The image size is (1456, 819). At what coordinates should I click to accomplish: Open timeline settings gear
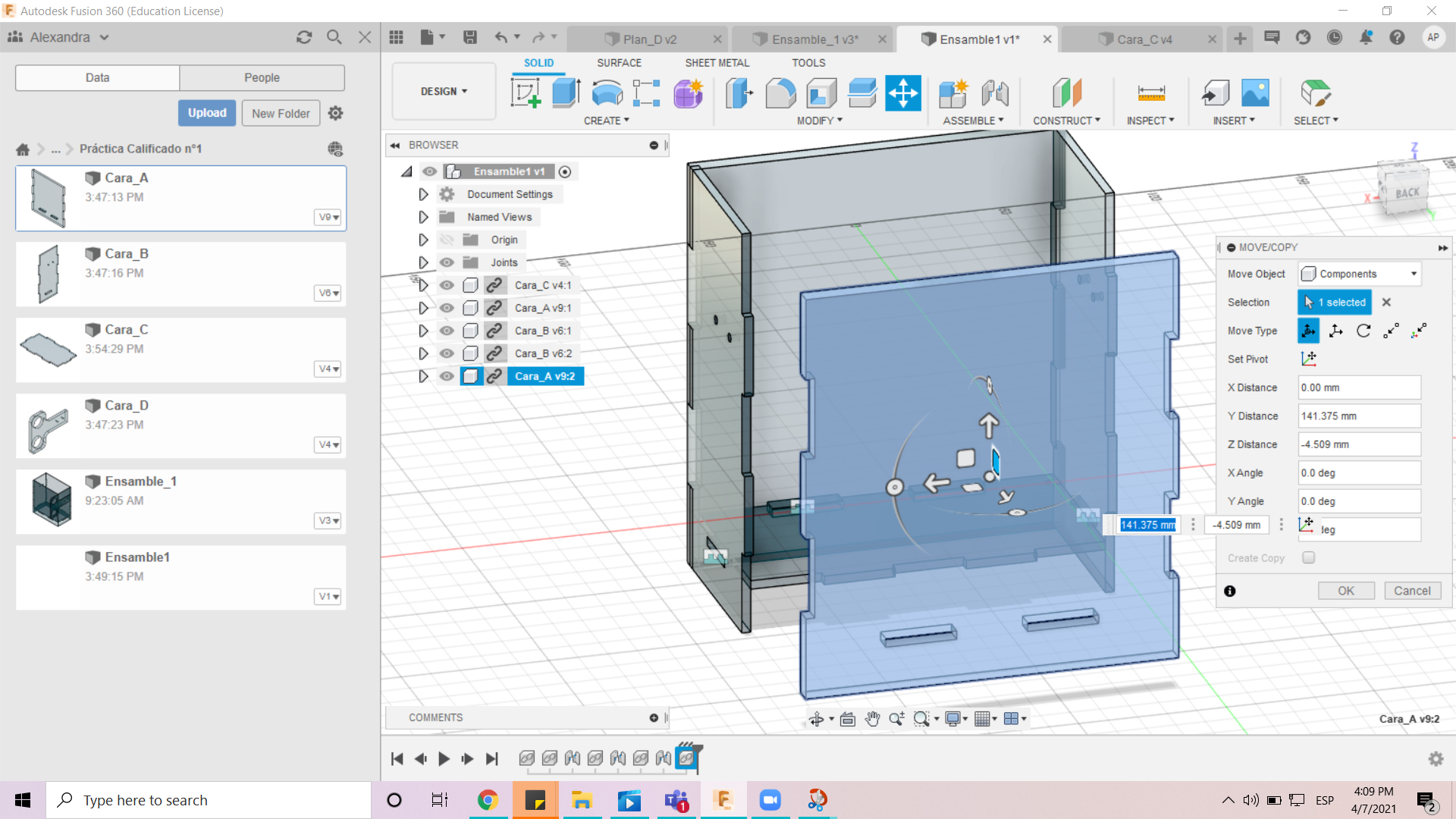(1436, 758)
